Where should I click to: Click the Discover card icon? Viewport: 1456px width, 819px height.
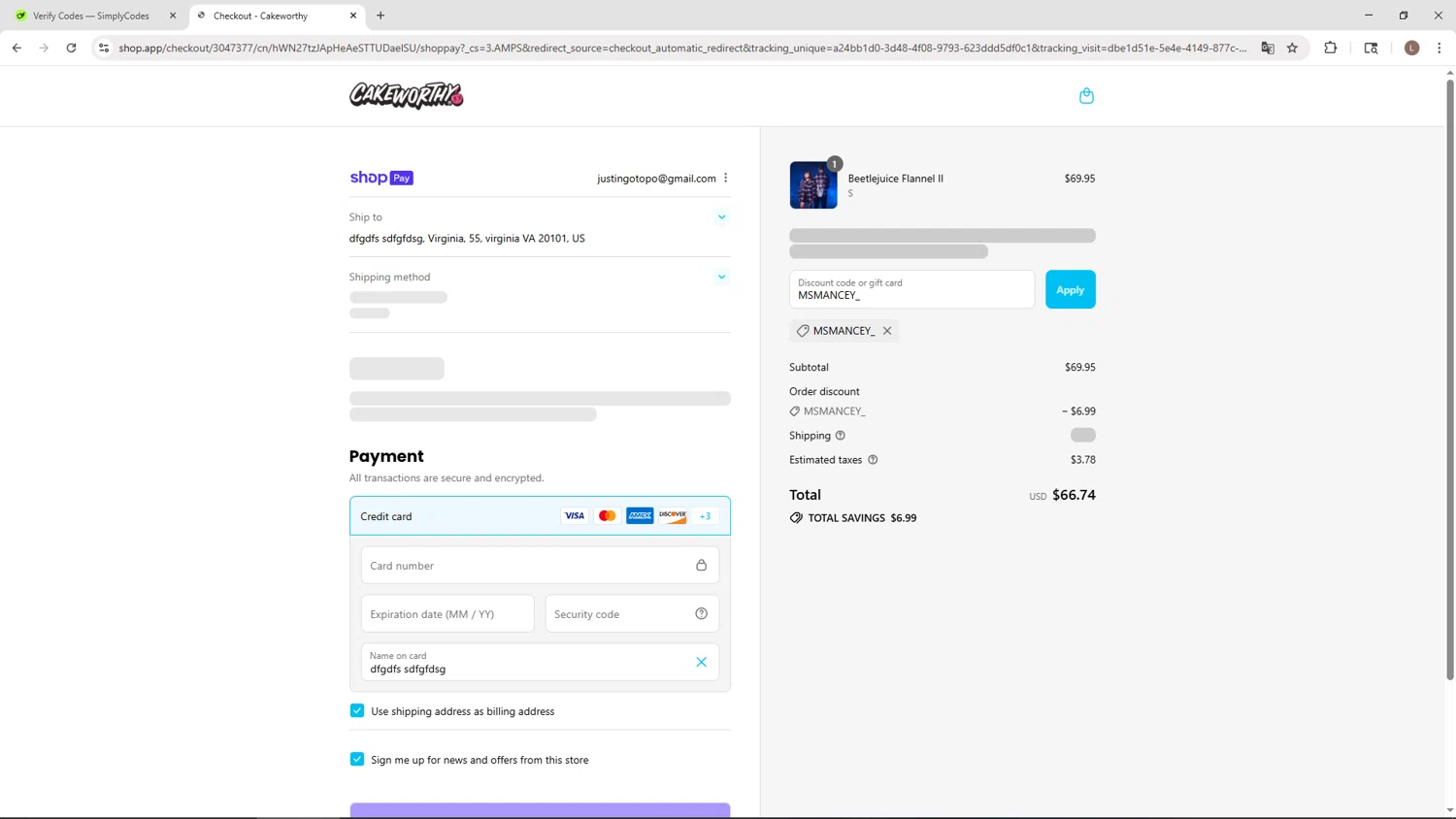pos(673,515)
